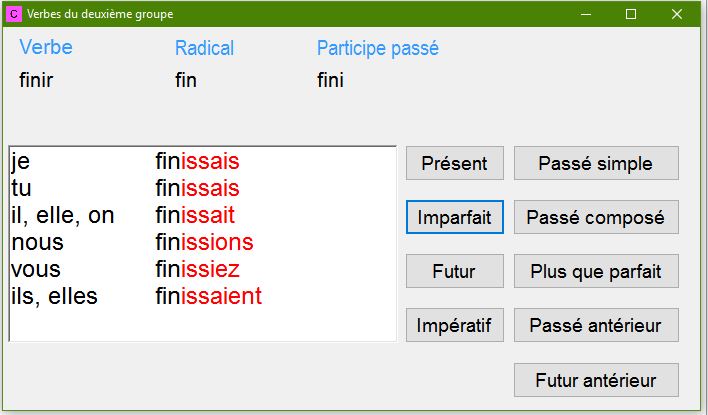
Task: Display the Futur conjugation
Action: (455, 271)
